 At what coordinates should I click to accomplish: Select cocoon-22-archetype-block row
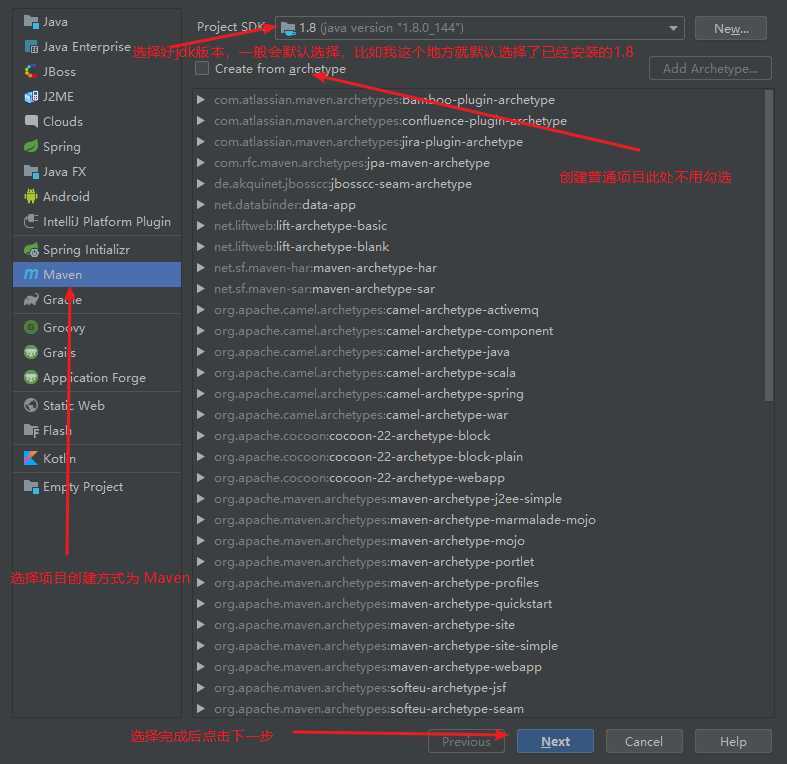tap(478, 436)
